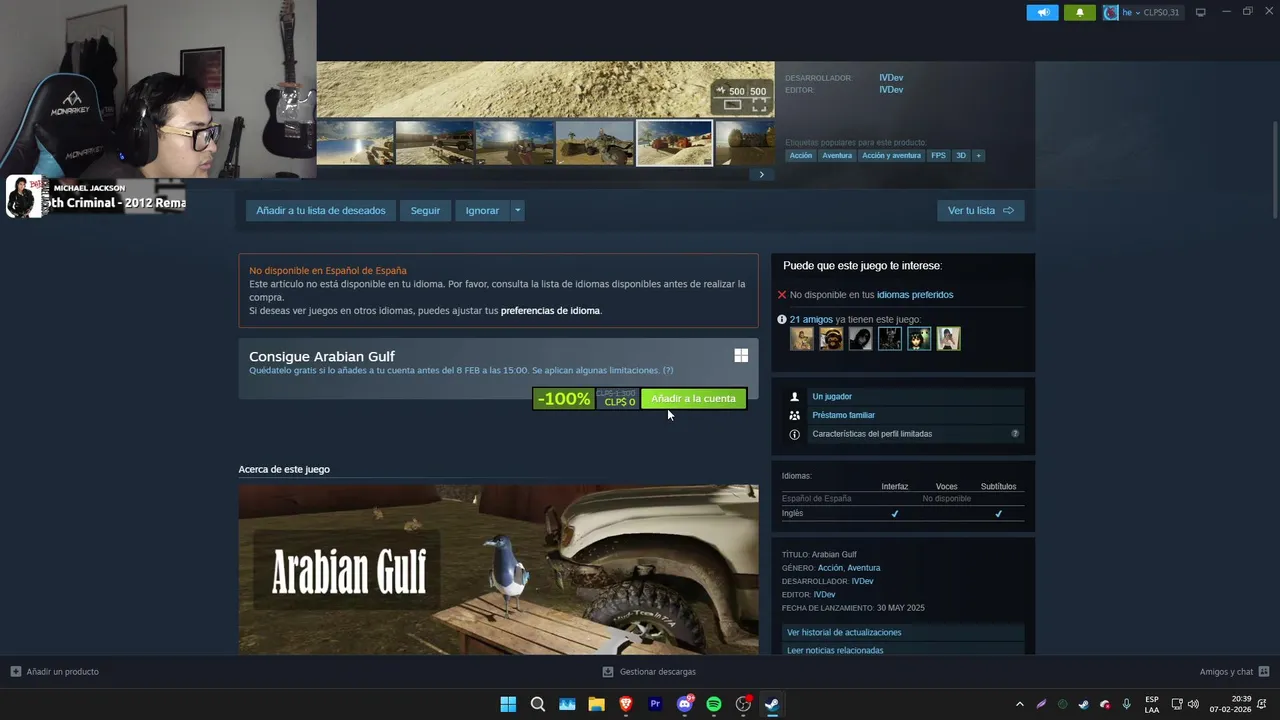
Task: Click the Acción y aventura tag
Action: [x=891, y=155]
